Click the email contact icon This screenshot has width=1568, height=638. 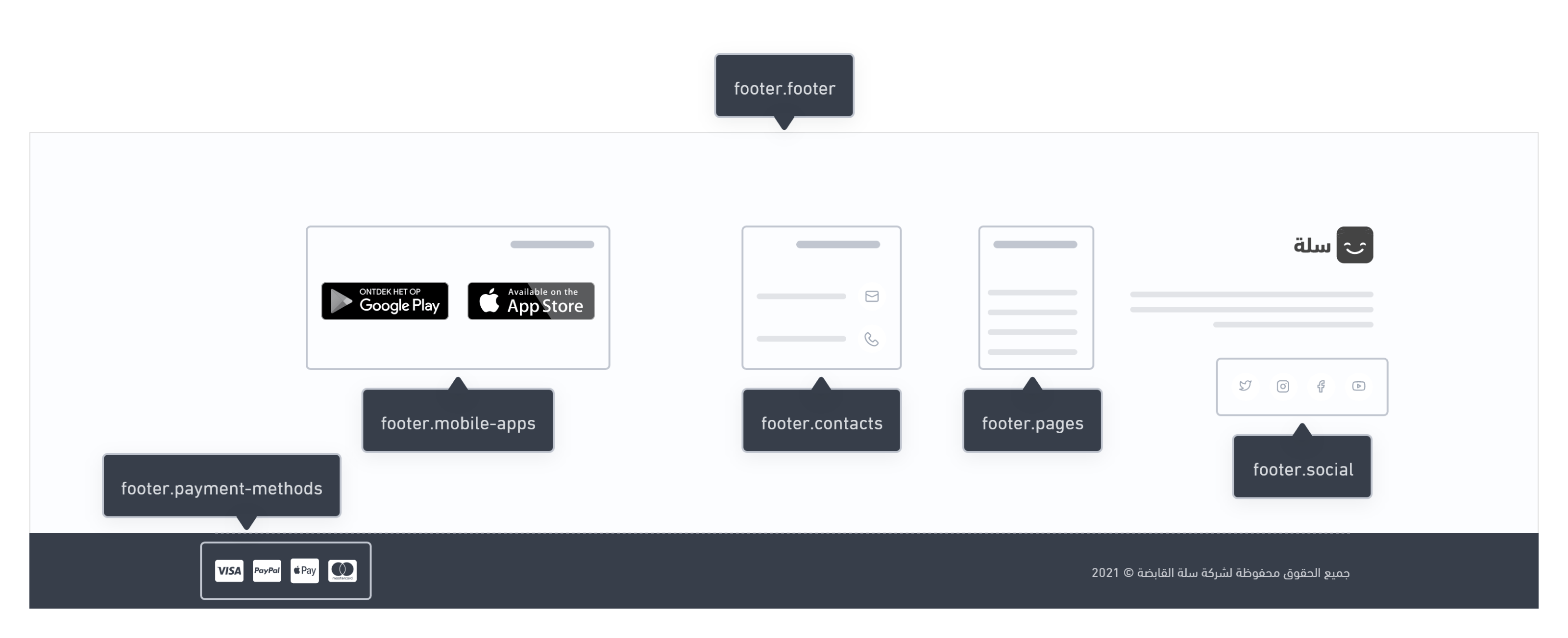[x=871, y=296]
